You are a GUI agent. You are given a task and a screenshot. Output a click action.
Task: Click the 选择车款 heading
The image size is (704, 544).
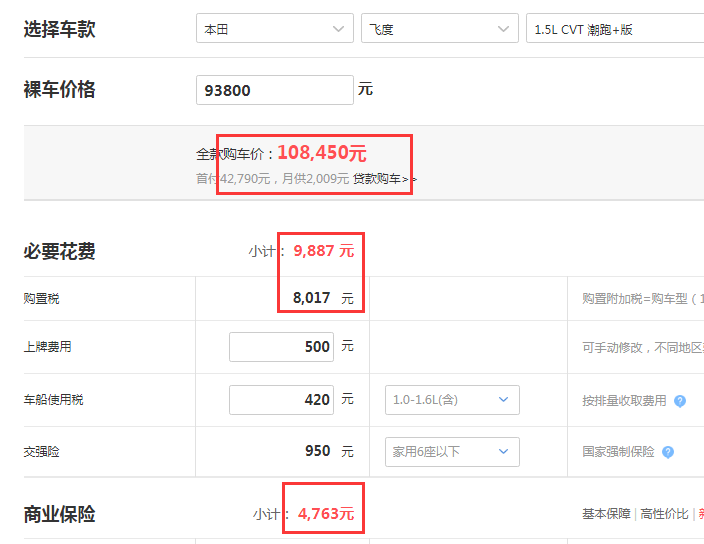pos(59,29)
